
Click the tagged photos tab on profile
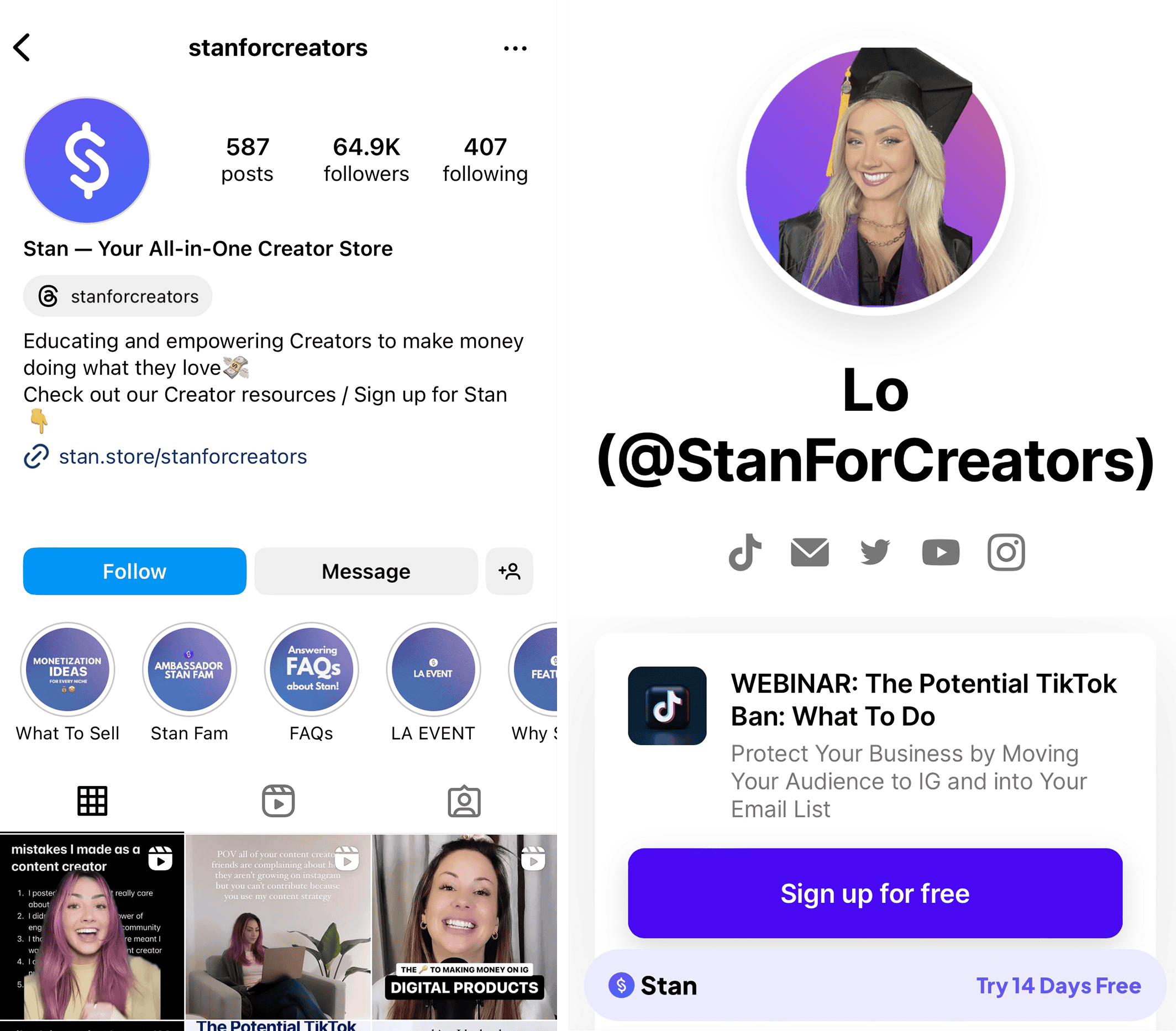click(463, 802)
